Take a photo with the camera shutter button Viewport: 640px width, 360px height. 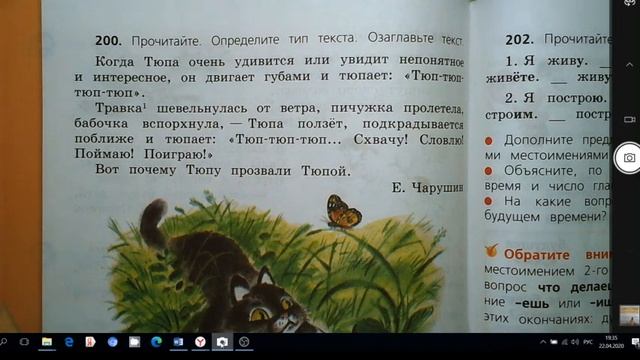tap(629, 158)
